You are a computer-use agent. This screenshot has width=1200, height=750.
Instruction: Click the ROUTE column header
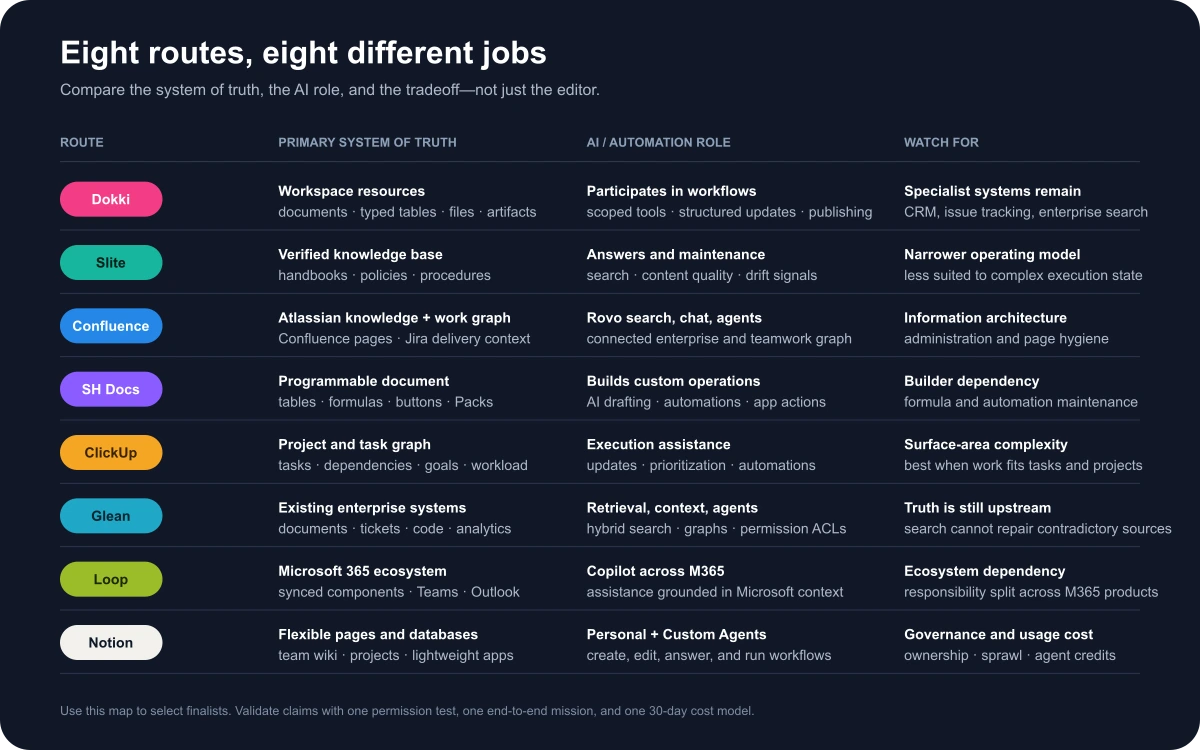point(82,142)
